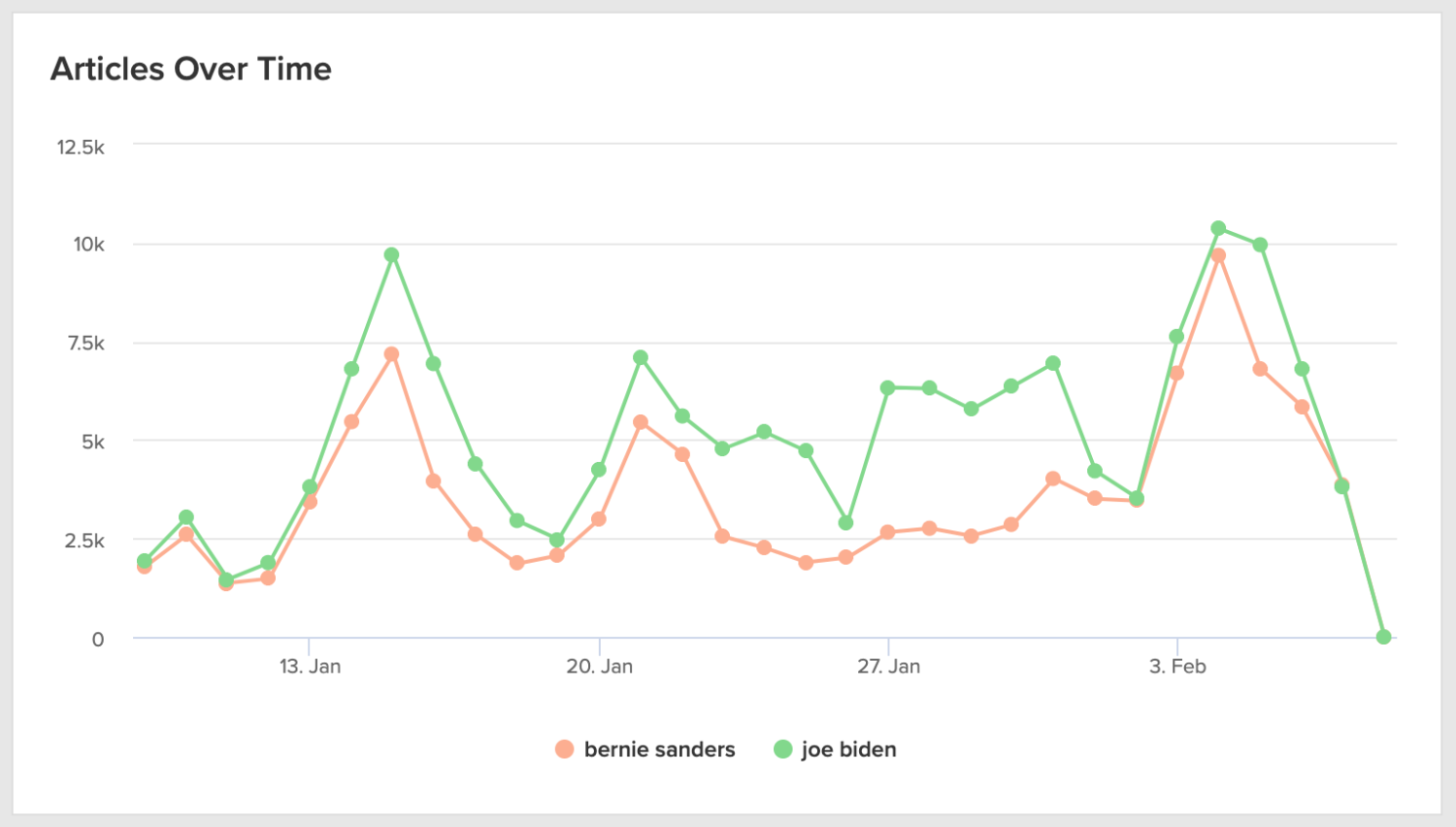Select the highest green biden peak point
Screen dimensions: 1456x827
(x=1218, y=228)
